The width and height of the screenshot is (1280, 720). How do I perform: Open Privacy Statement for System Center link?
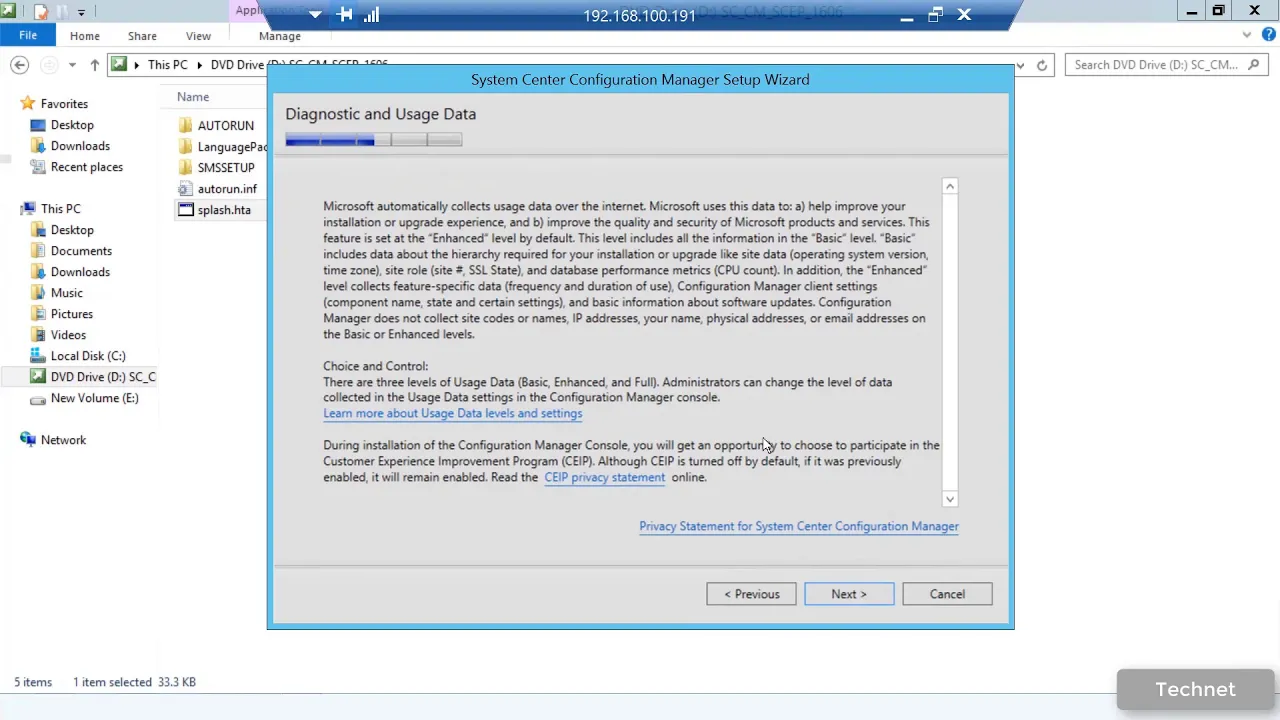point(799,526)
